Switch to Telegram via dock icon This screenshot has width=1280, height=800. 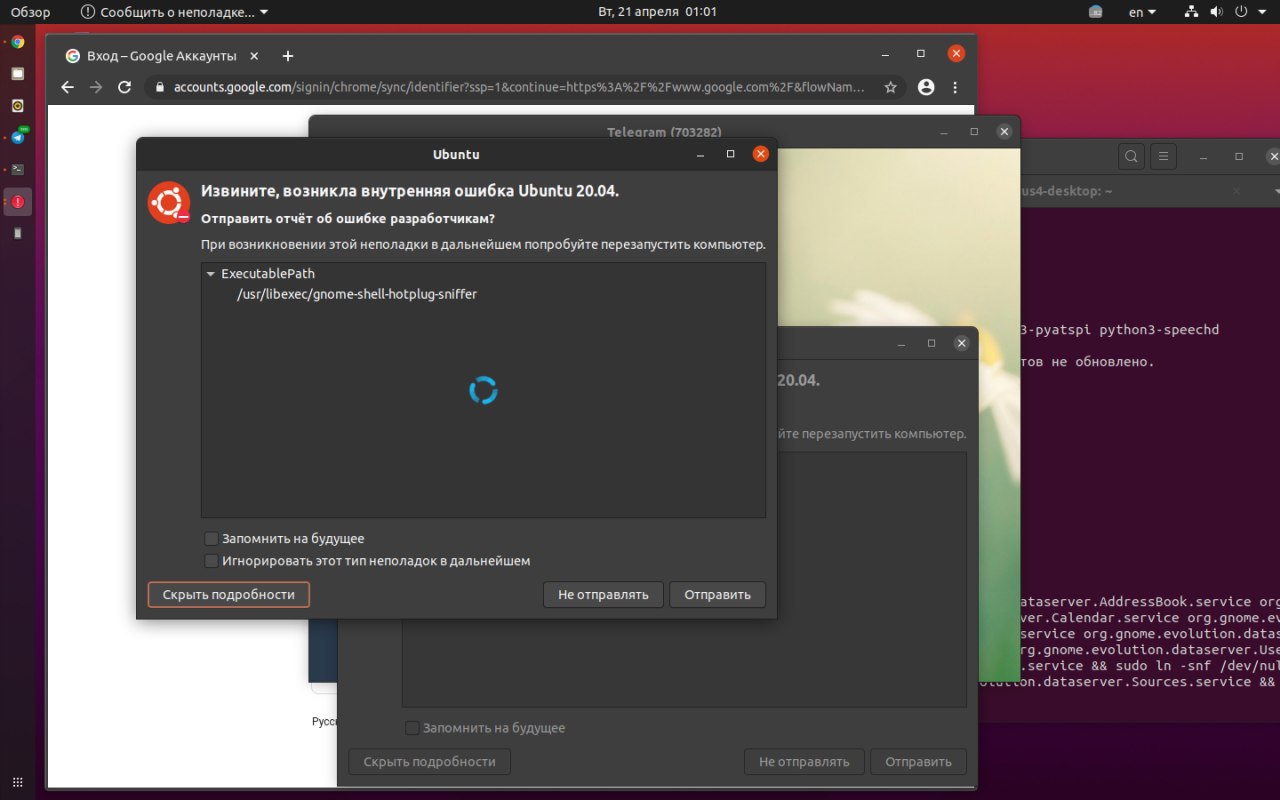click(17, 137)
